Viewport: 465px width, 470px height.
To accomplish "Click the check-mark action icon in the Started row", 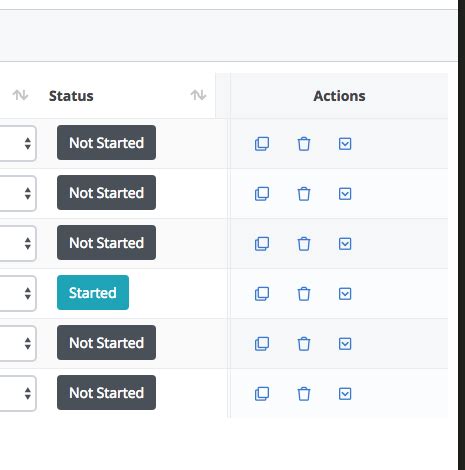I will click(345, 294).
